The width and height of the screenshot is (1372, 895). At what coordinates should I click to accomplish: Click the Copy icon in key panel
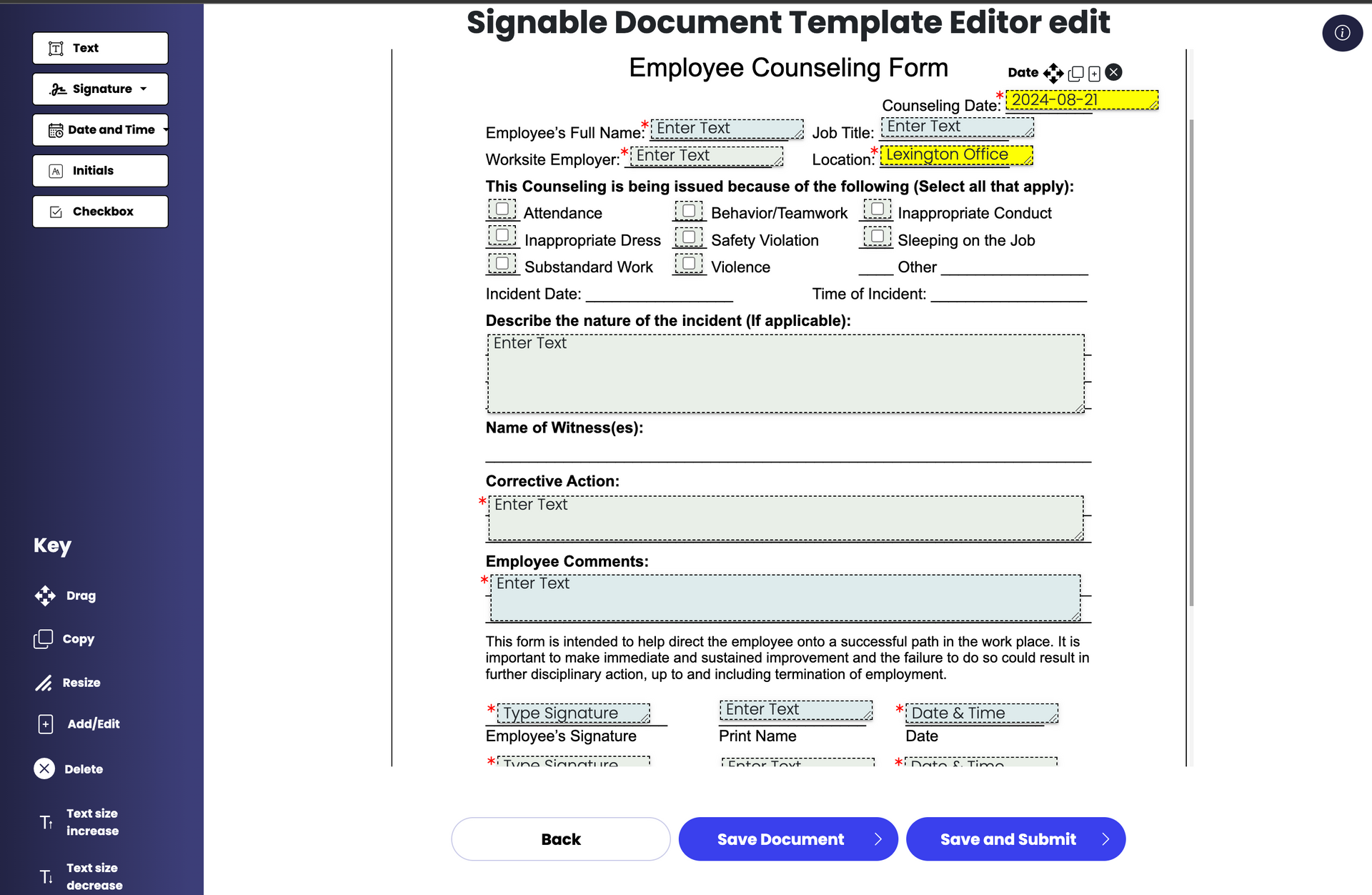coord(44,639)
